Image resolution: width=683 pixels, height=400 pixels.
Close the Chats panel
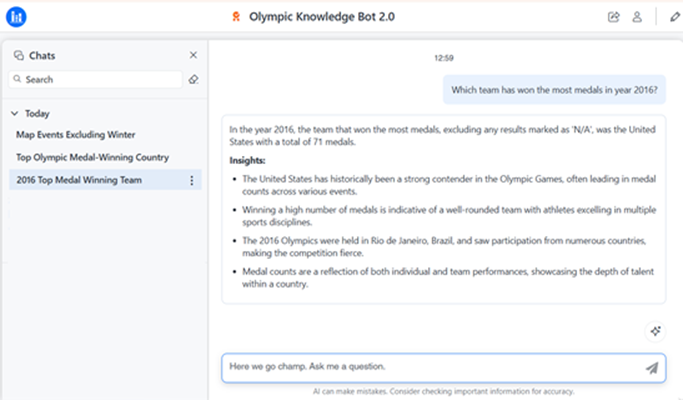coord(193,56)
